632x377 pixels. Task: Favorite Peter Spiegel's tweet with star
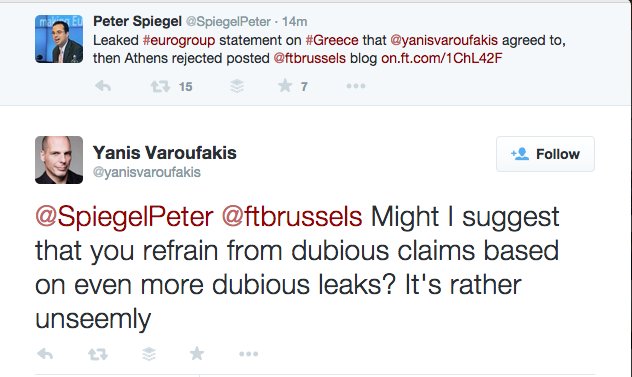[x=285, y=85]
